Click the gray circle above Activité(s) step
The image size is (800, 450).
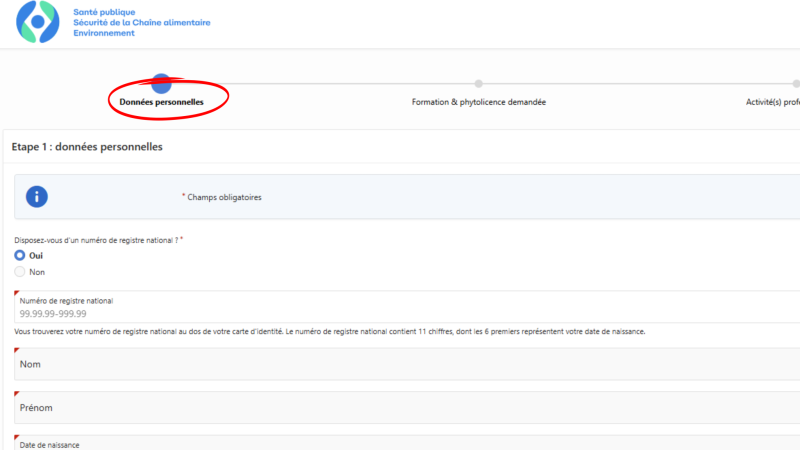point(796,84)
